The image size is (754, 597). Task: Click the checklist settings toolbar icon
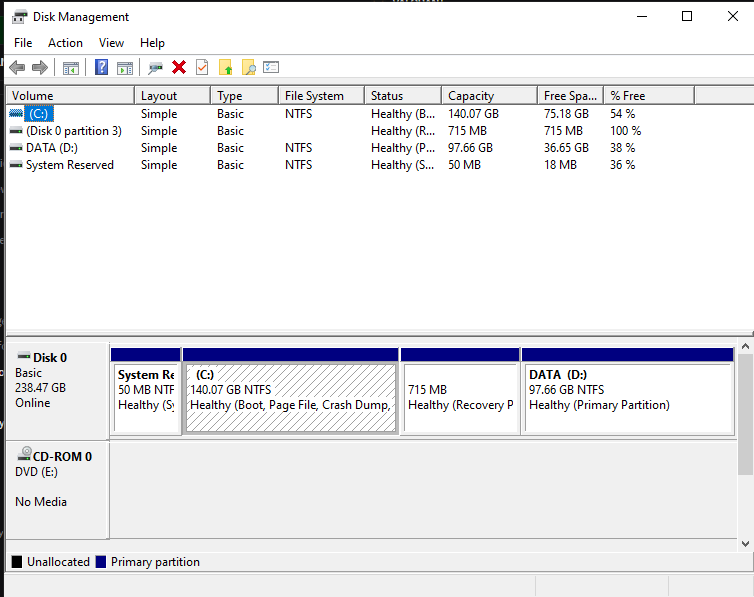coord(271,67)
